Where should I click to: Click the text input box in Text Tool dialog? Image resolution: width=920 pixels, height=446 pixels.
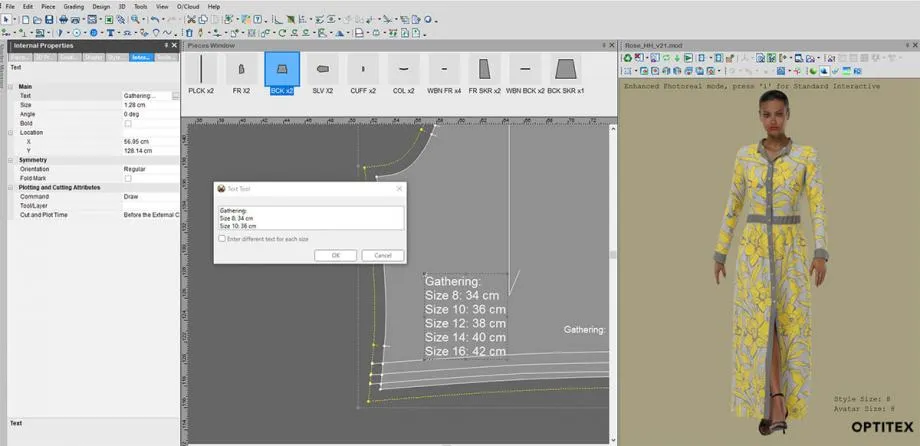pyautogui.click(x=310, y=218)
